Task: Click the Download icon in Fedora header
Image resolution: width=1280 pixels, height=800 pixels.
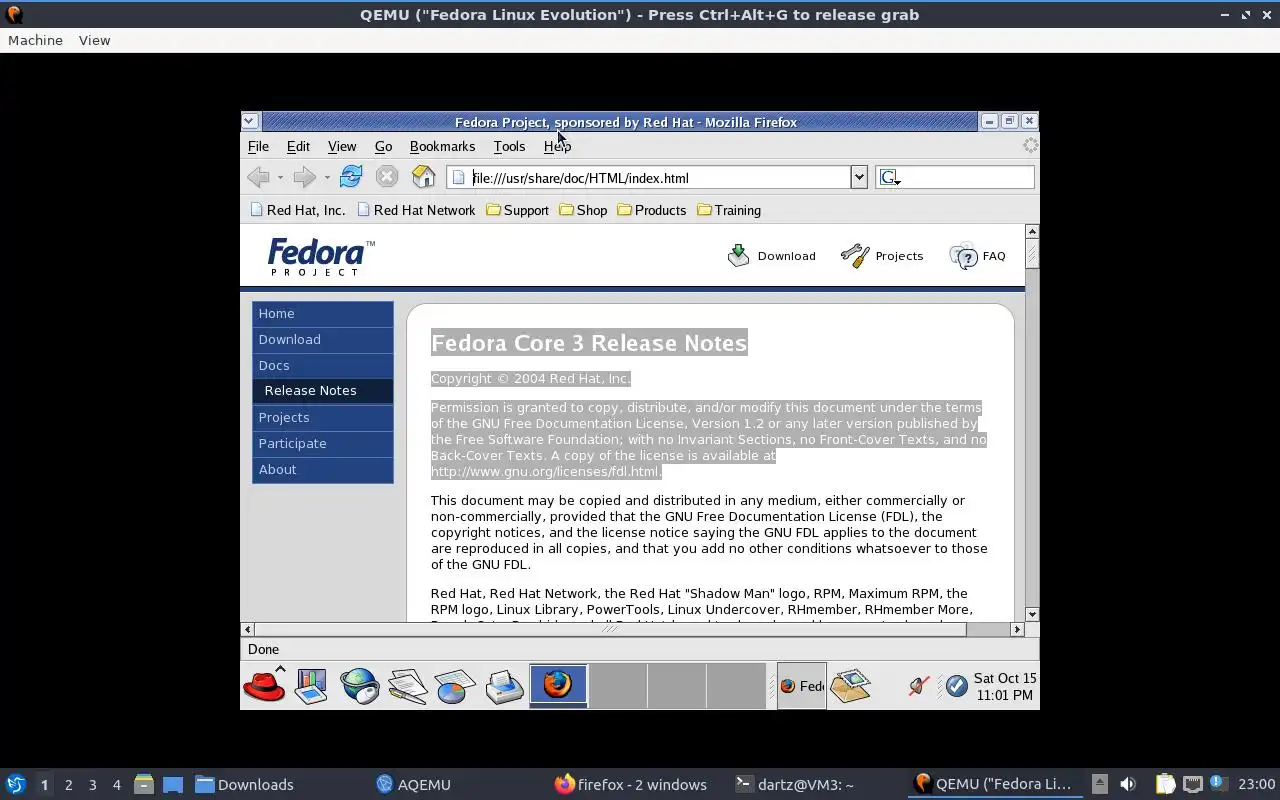Action: (x=738, y=256)
